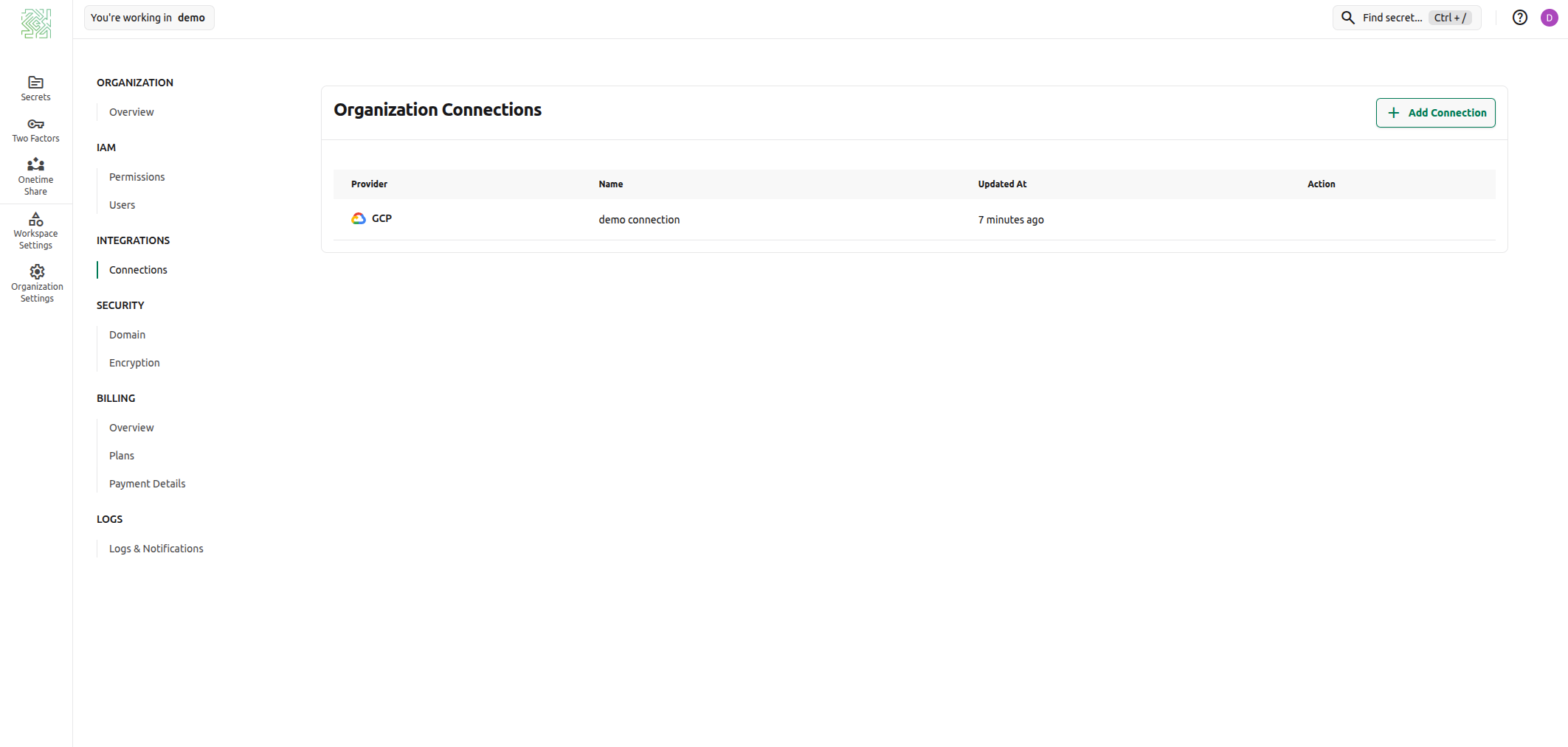Open Payment Details
This screenshot has height=747, width=1568.
coord(148,484)
